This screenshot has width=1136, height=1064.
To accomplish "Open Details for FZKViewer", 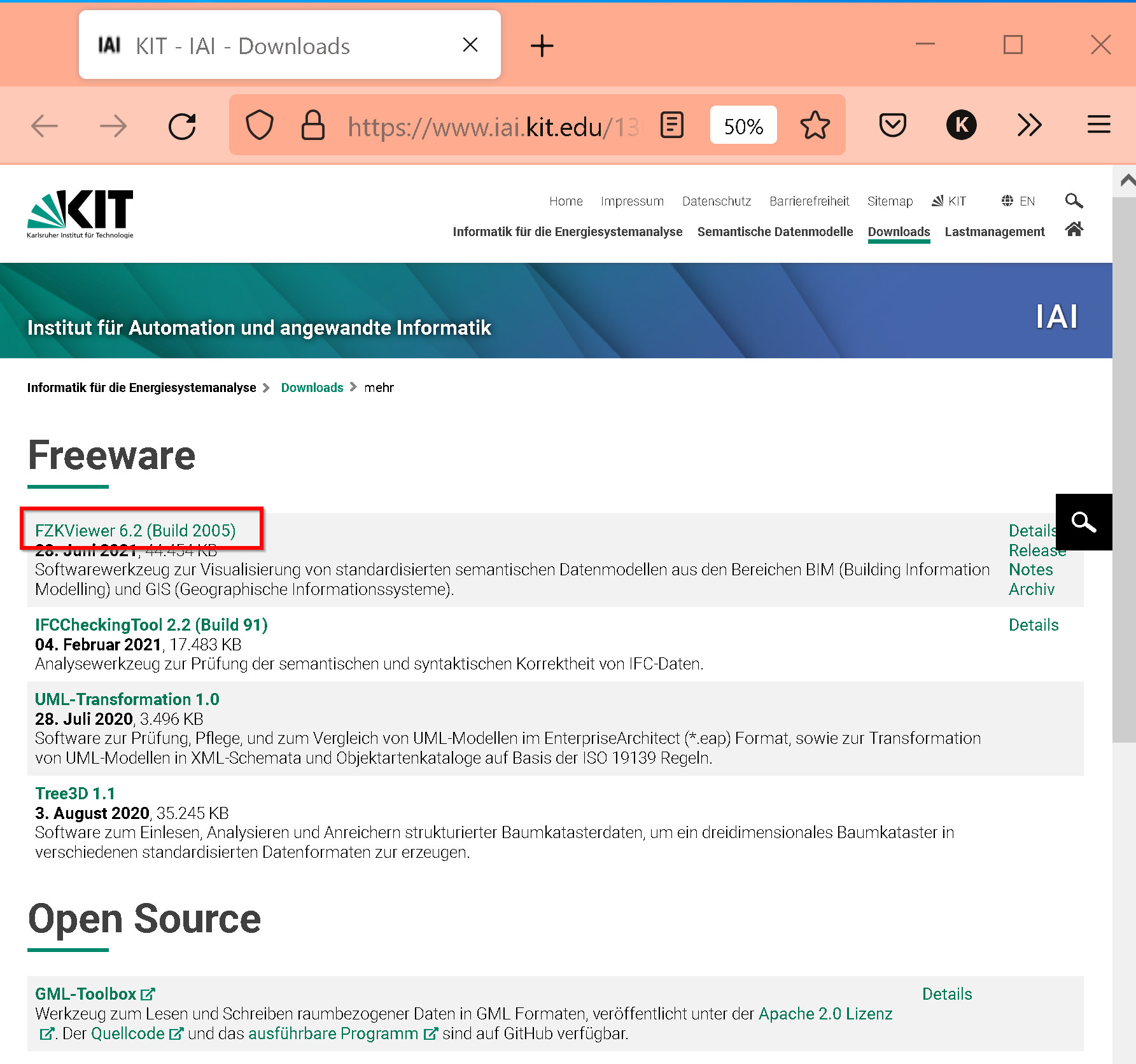I will (1031, 531).
